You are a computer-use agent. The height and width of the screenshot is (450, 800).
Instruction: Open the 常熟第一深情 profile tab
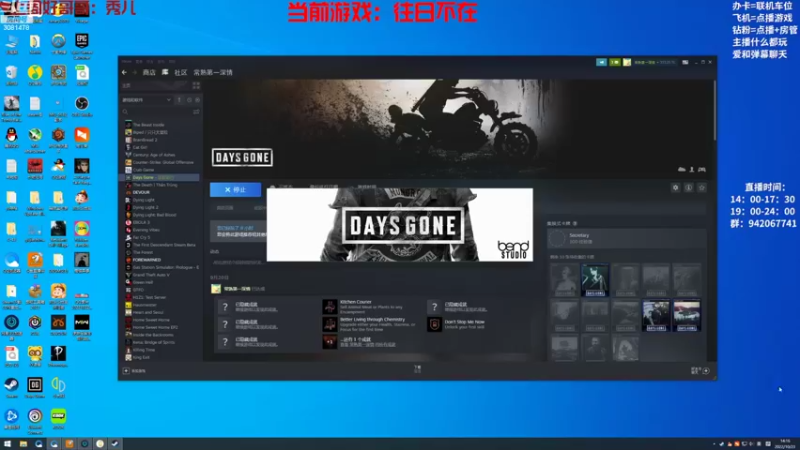point(213,72)
